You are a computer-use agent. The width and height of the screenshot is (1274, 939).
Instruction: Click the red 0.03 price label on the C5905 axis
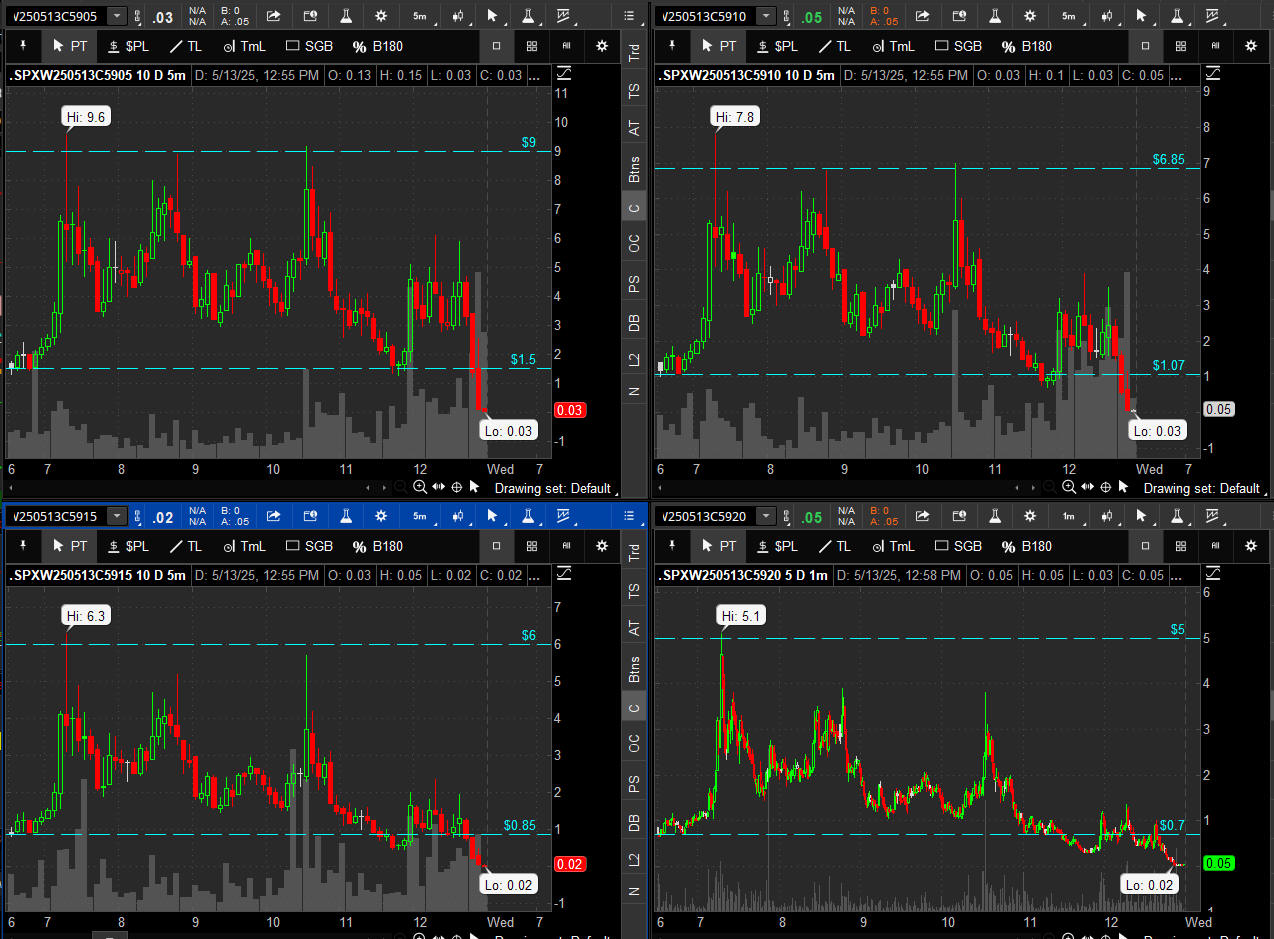568,410
